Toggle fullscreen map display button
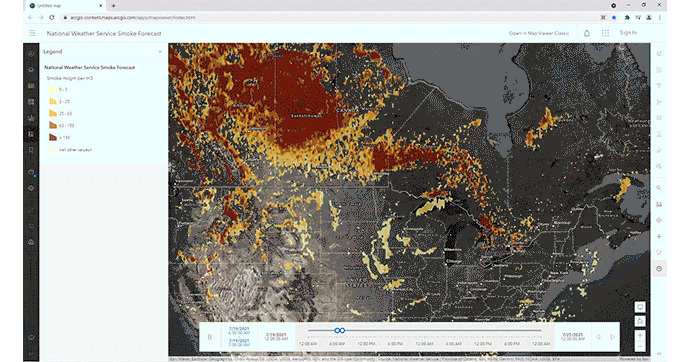 point(640,307)
